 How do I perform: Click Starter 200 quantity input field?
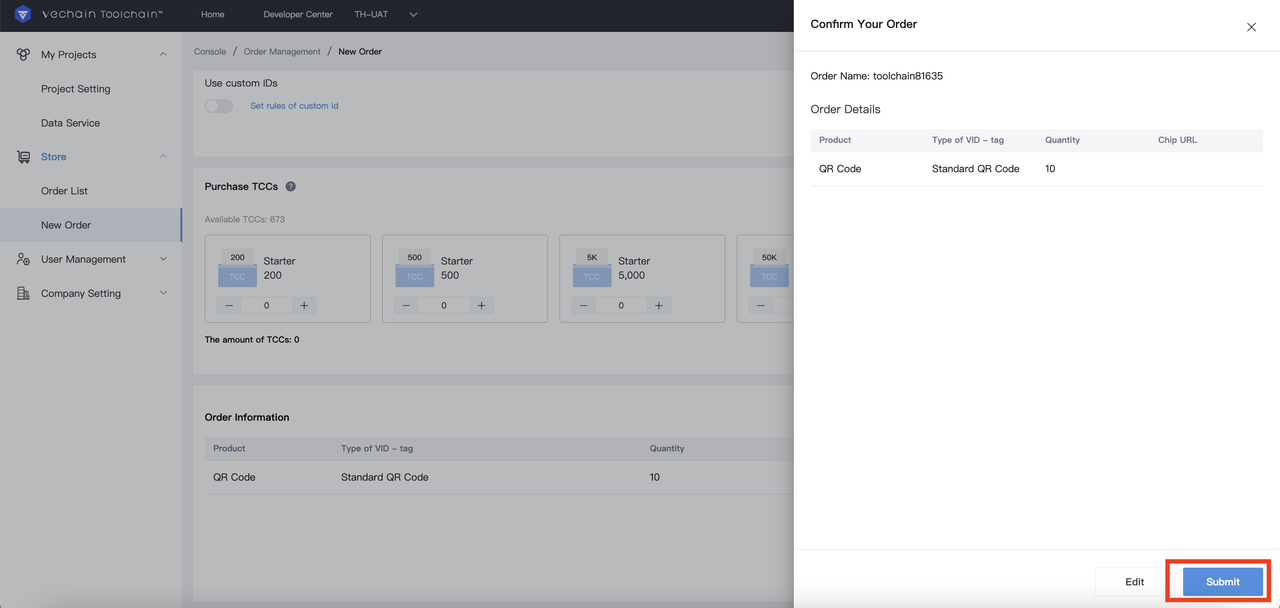267,305
